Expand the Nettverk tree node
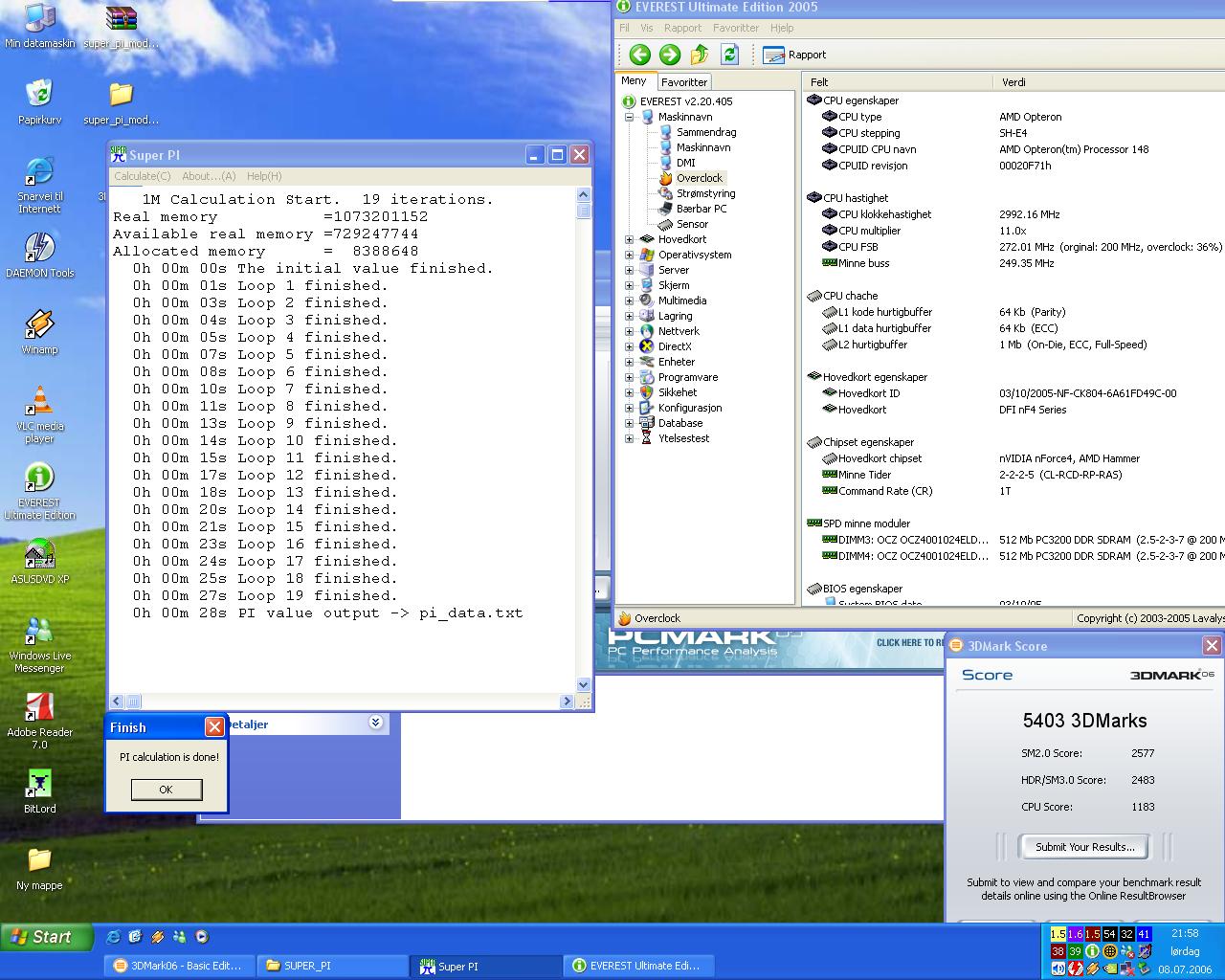Screen dimensions: 1225x980 tap(630, 331)
